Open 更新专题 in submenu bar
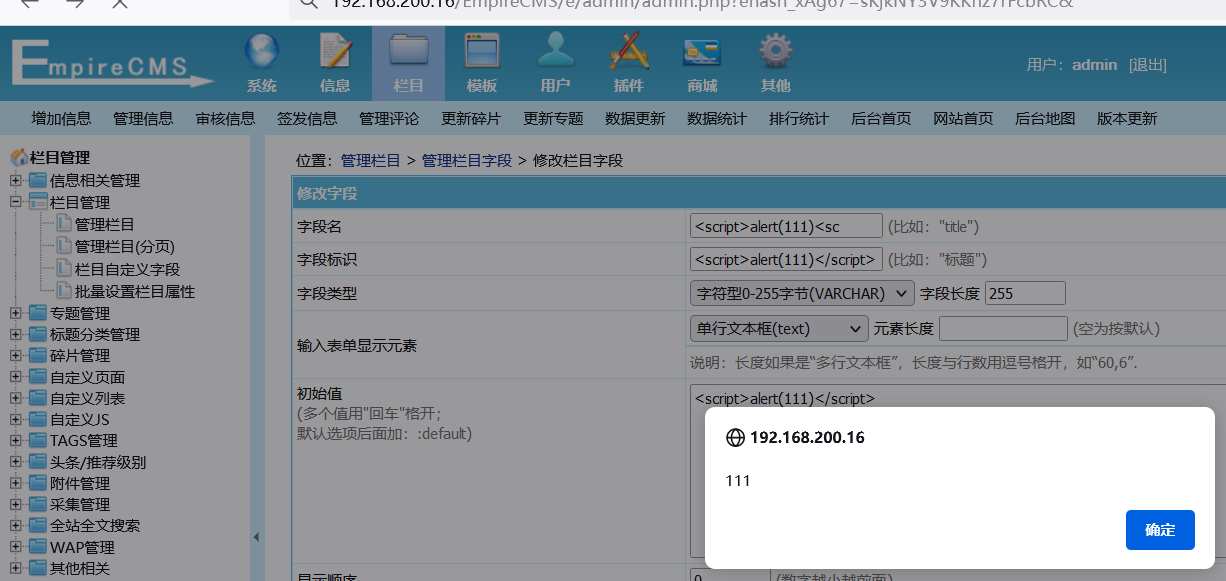The height and width of the screenshot is (581, 1226). tap(553, 119)
